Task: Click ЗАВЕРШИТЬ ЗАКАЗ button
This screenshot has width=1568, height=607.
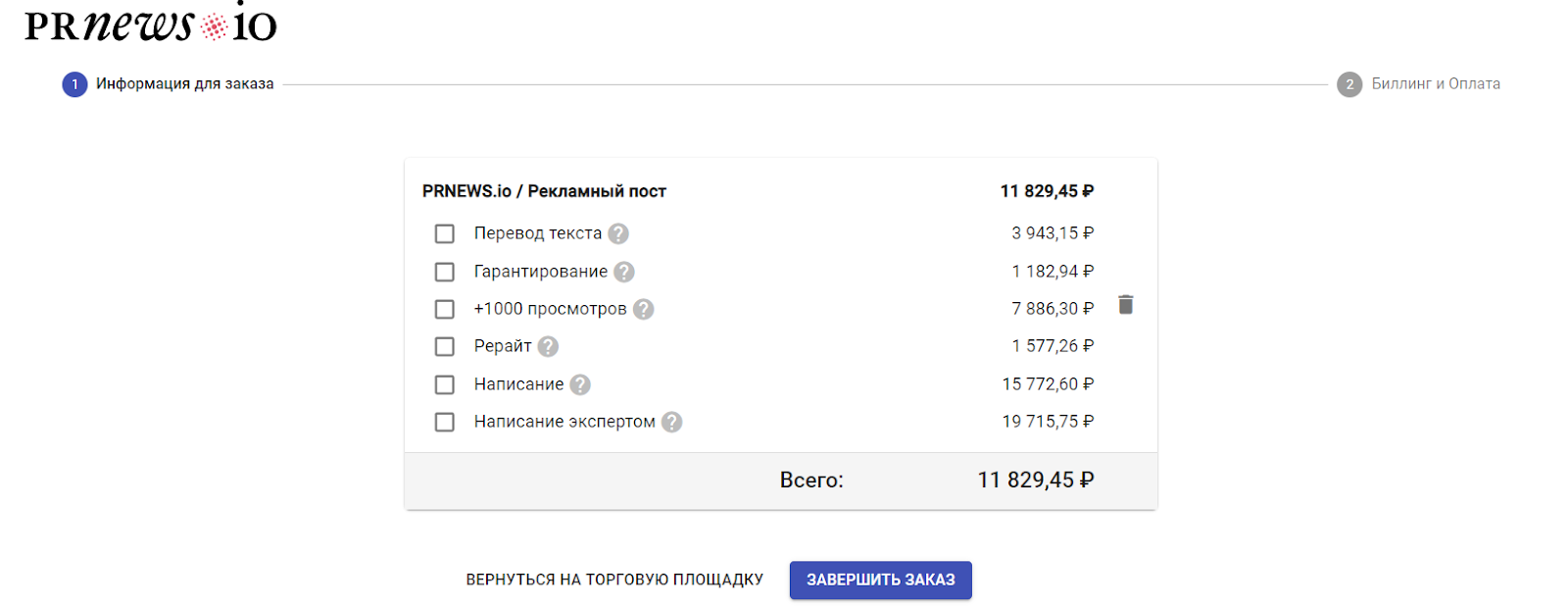Action: [881, 580]
